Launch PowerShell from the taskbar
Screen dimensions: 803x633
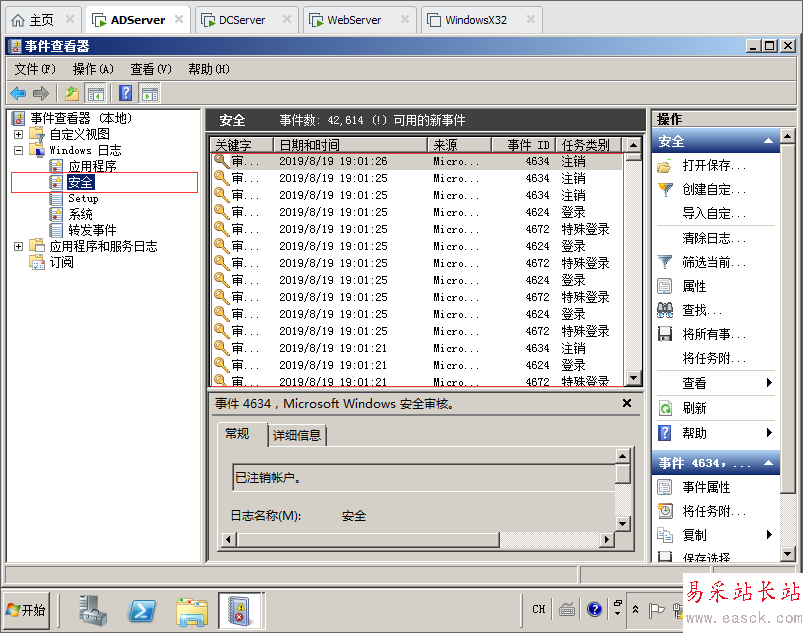[142, 611]
